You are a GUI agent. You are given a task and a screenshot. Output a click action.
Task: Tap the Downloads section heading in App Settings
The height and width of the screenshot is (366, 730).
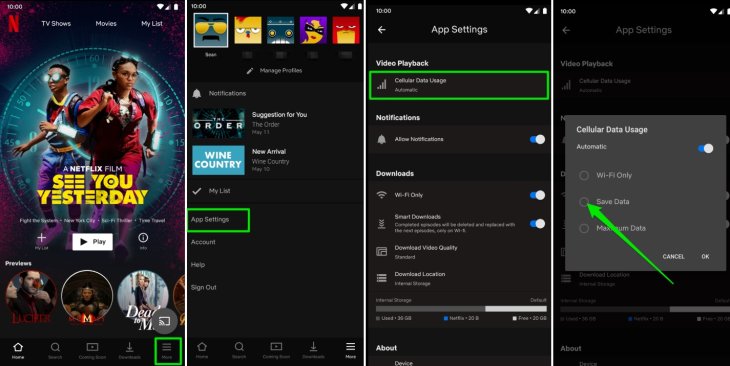(395, 174)
